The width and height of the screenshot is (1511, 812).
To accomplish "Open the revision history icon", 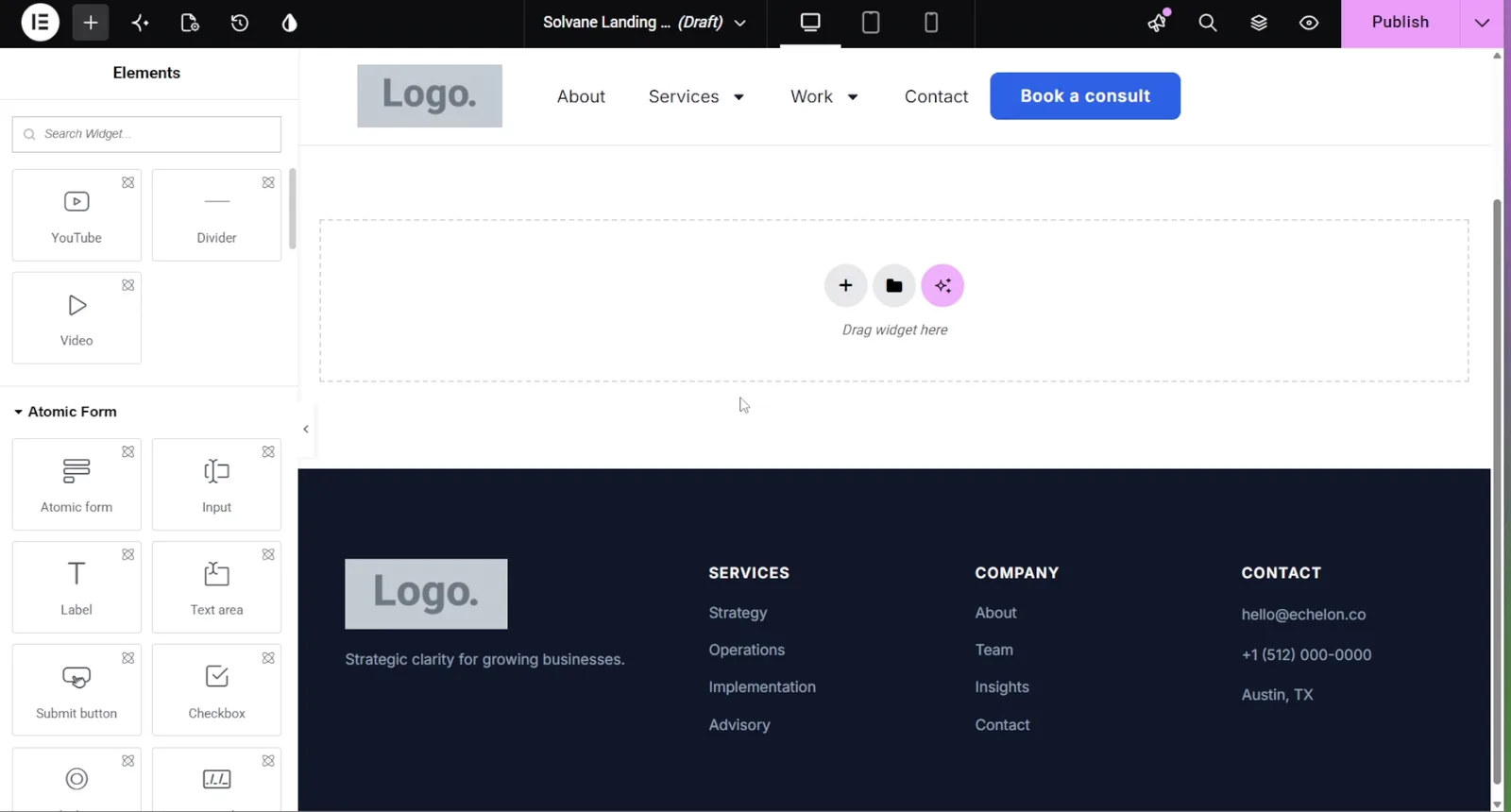I will [240, 23].
